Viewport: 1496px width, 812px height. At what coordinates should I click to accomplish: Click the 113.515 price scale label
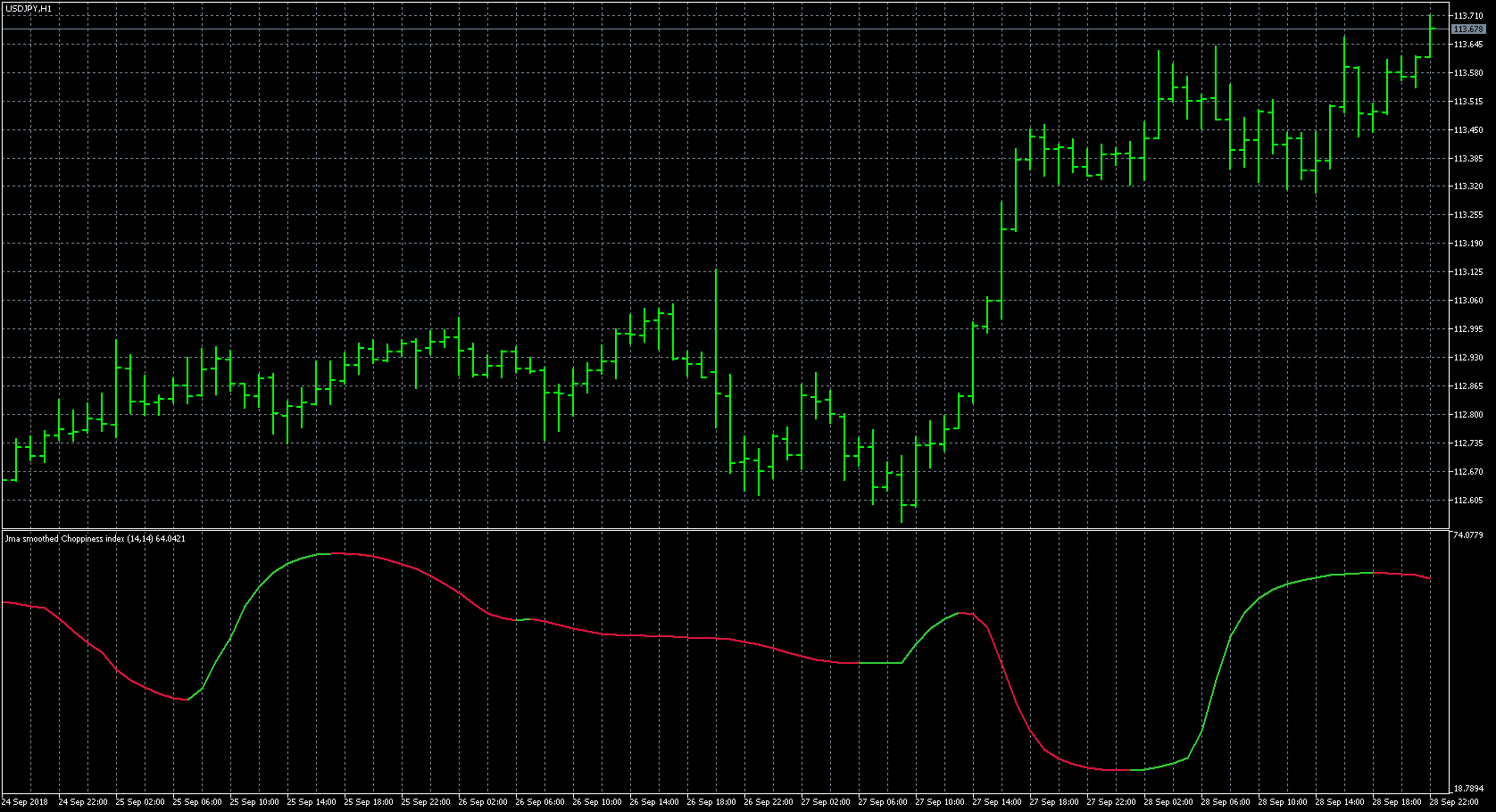1468,102
